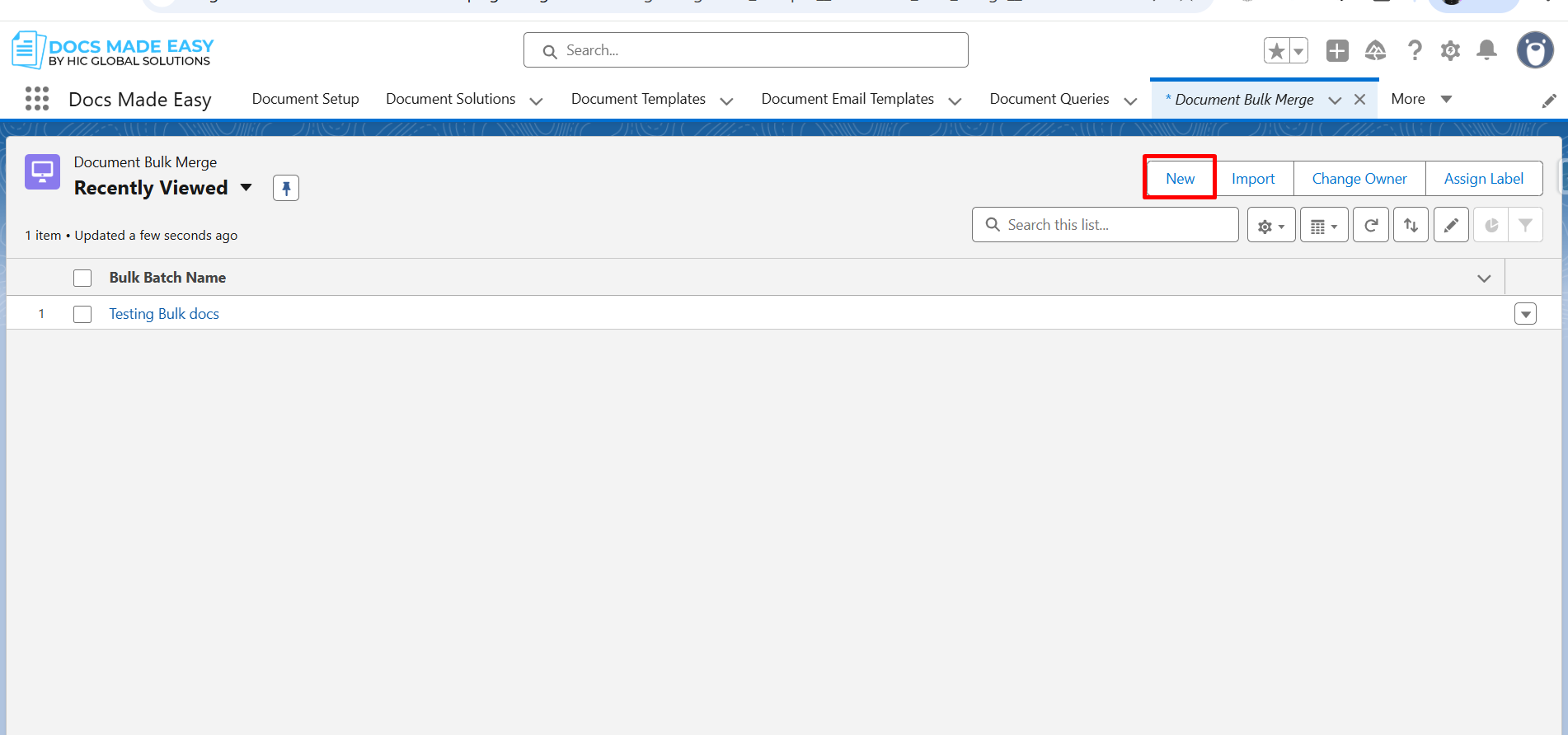Open the user profile avatar

pyautogui.click(x=1534, y=50)
